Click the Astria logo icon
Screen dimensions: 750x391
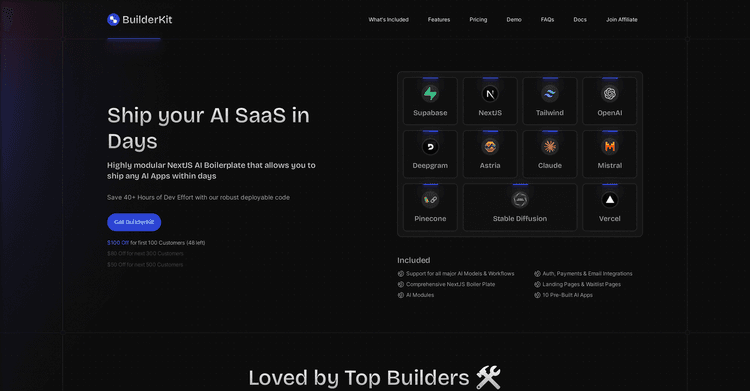point(490,146)
